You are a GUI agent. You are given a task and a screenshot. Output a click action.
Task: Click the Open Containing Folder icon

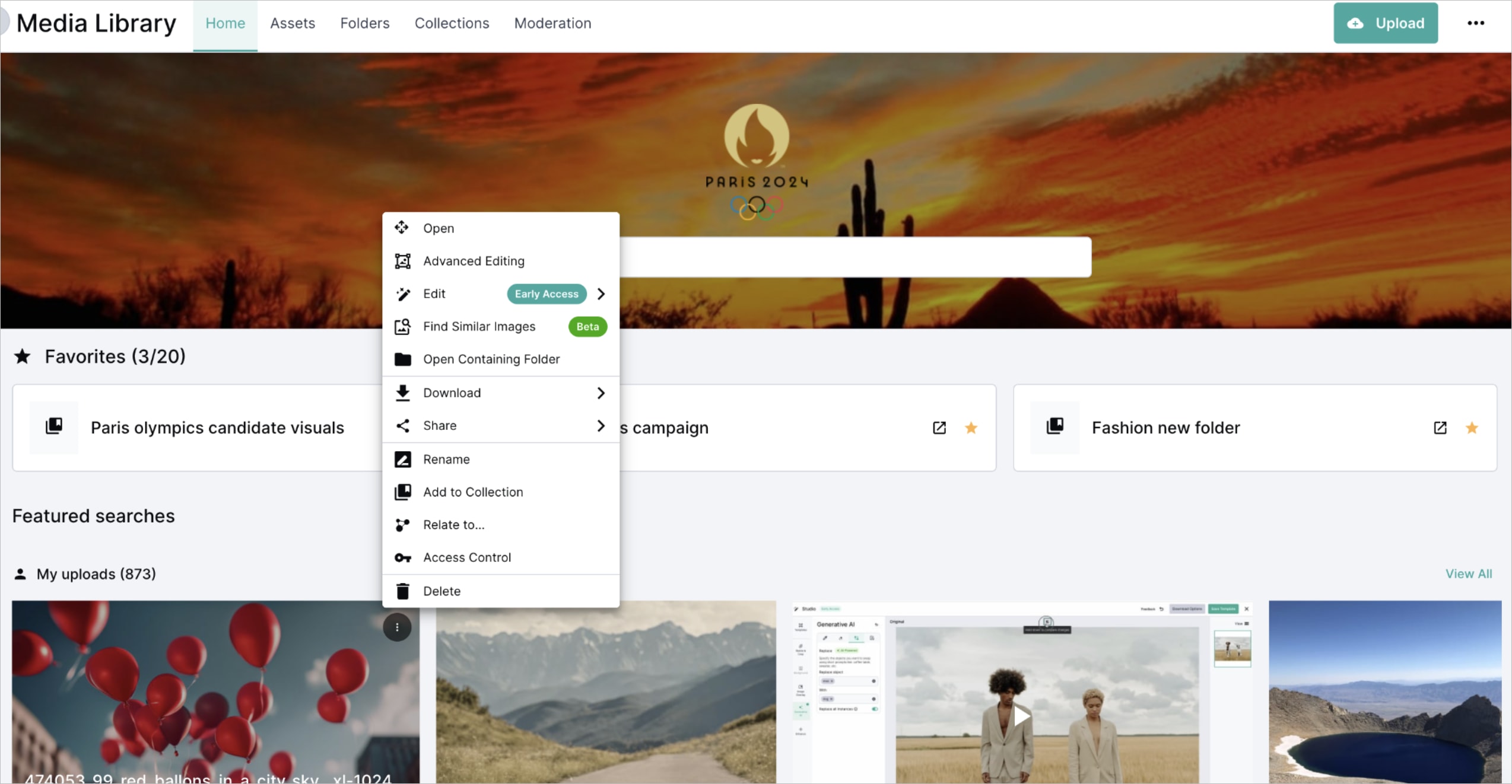pyautogui.click(x=402, y=359)
